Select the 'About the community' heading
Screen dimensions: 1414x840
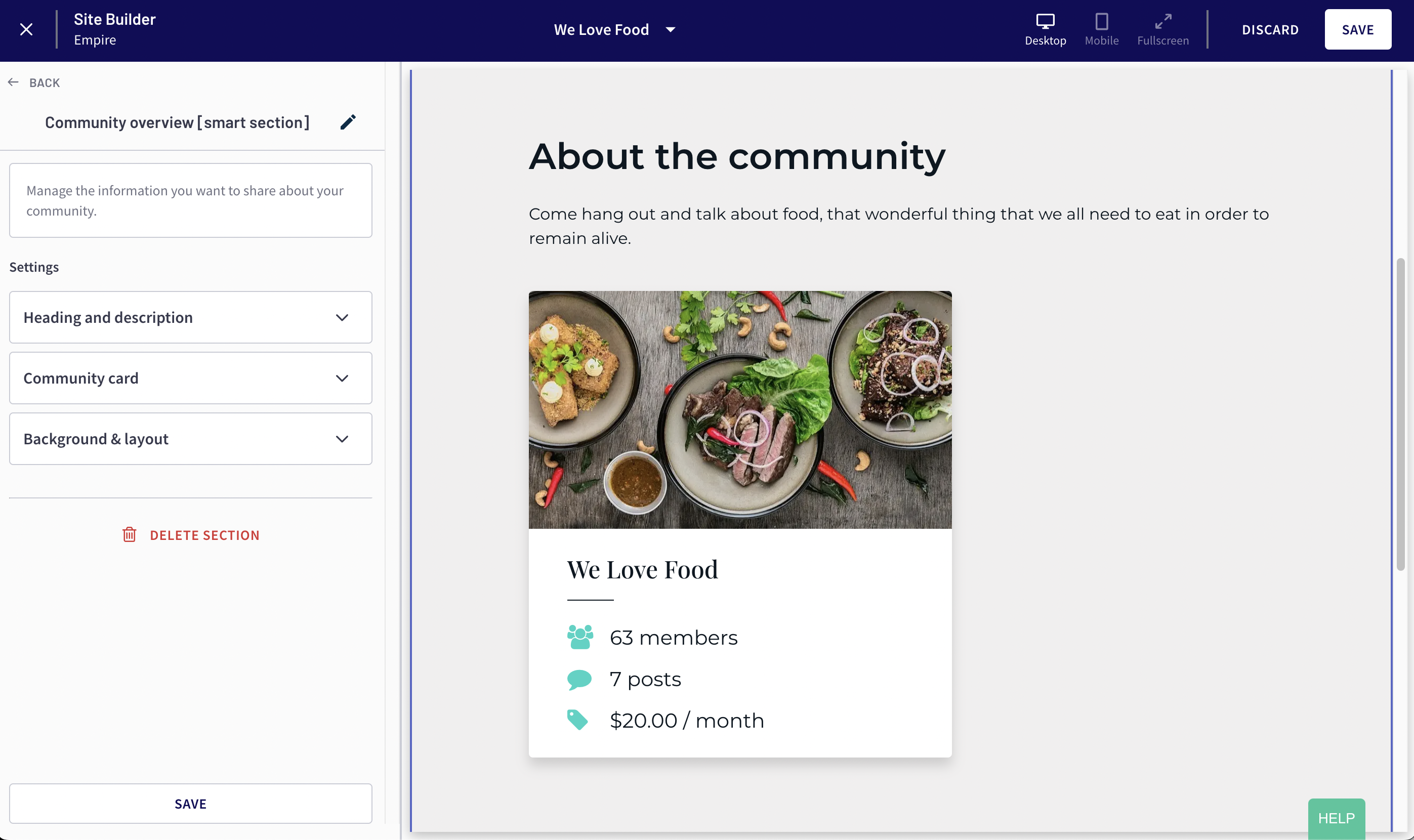point(737,156)
